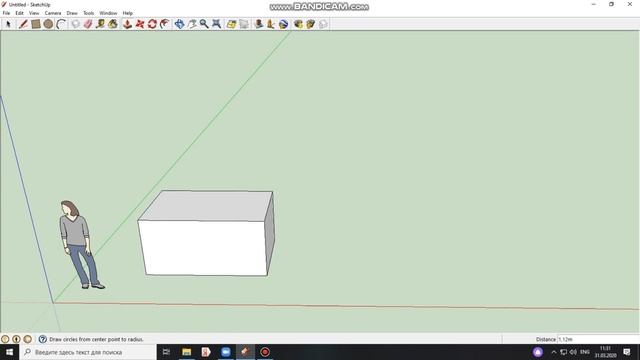Open the Camera menu
The width and height of the screenshot is (640, 360).
(53, 13)
